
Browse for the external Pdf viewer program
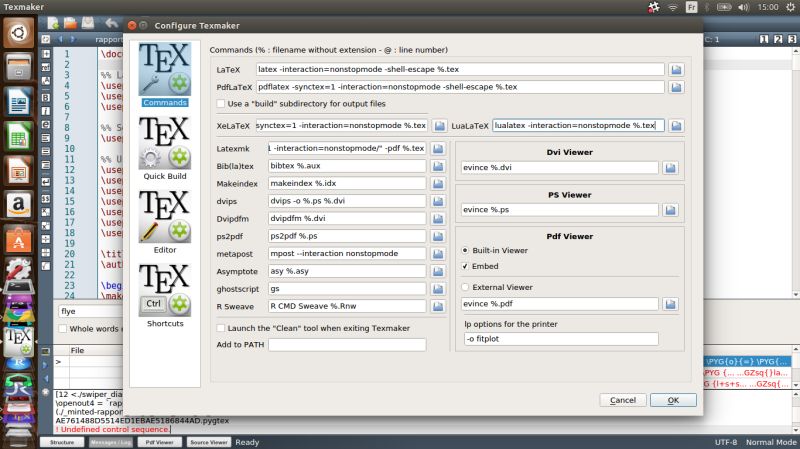pos(670,304)
